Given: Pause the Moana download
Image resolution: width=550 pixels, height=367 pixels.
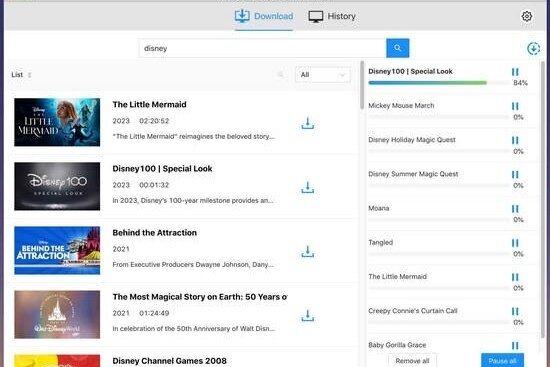Looking at the screenshot, I should click(515, 209).
